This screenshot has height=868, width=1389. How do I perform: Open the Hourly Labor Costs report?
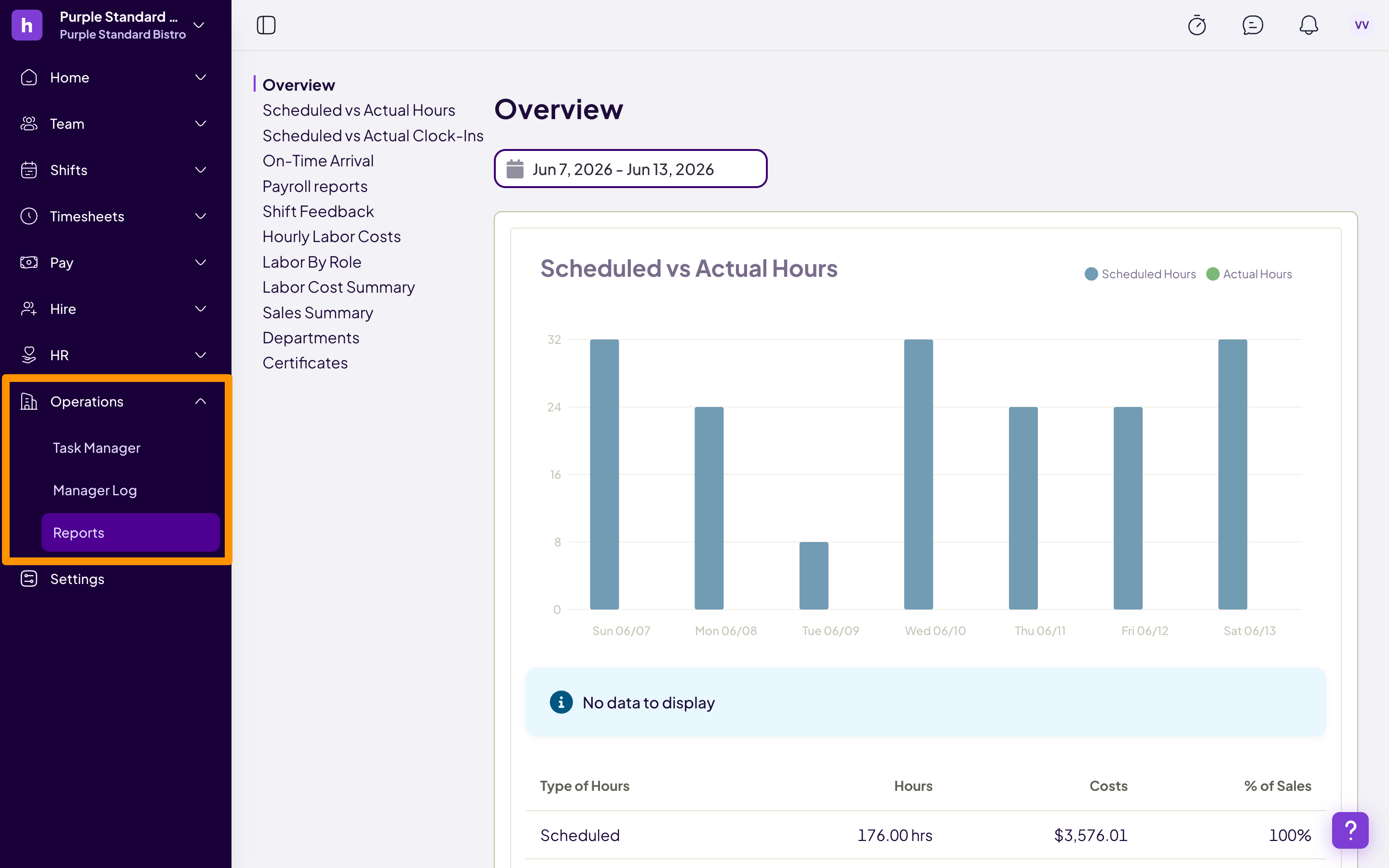pyautogui.click(x=331, y=236)
